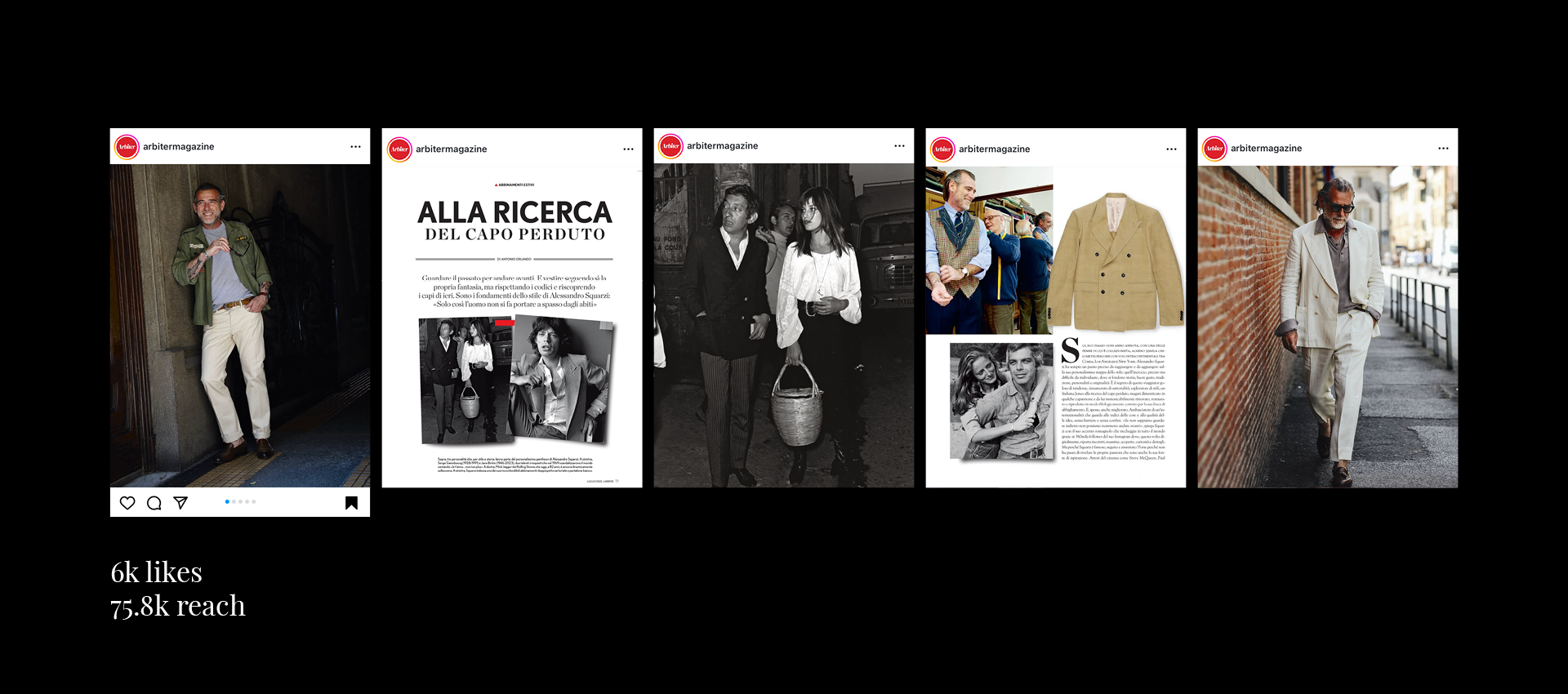
Task: Click arbitermagazine username on fifth post
Action: (1266, 149)
